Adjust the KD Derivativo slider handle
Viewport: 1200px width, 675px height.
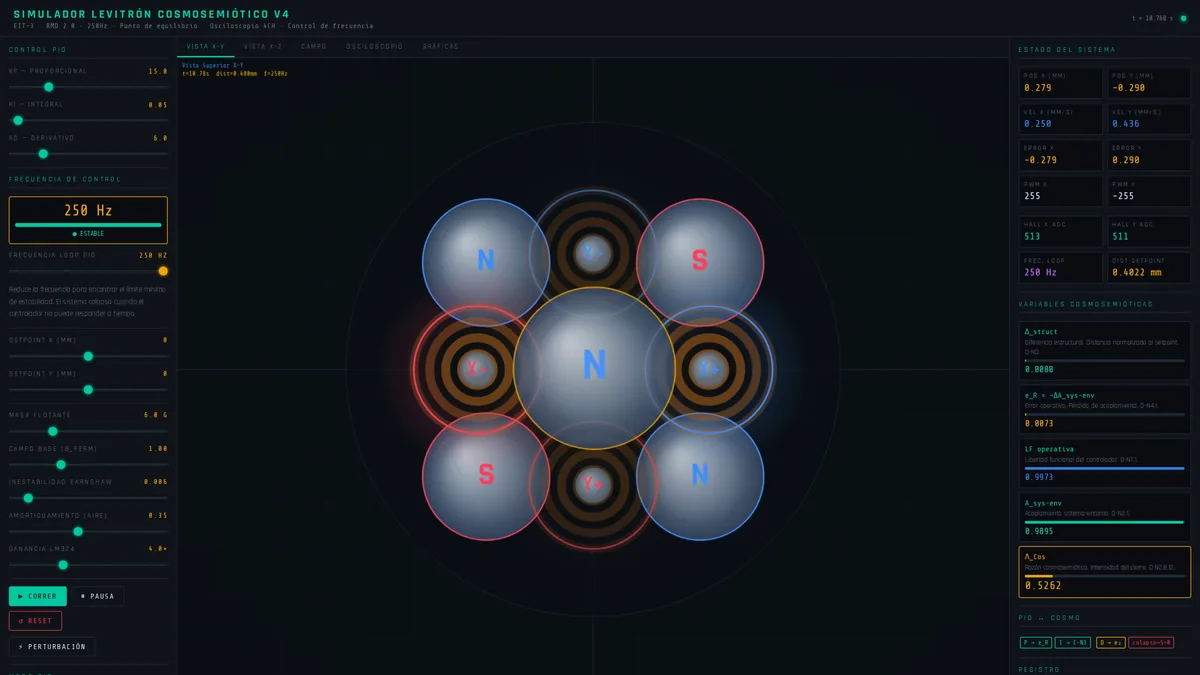point(43,153)
